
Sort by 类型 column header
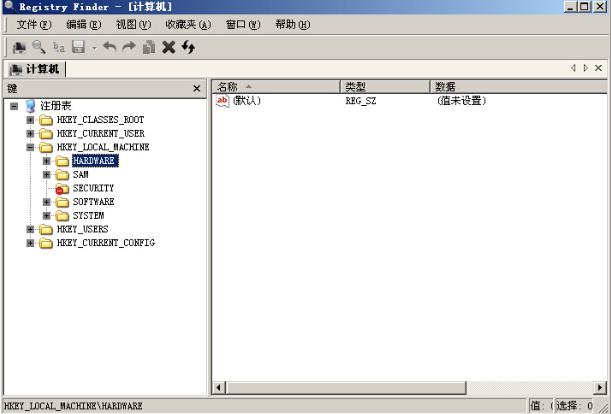point(385,87)
